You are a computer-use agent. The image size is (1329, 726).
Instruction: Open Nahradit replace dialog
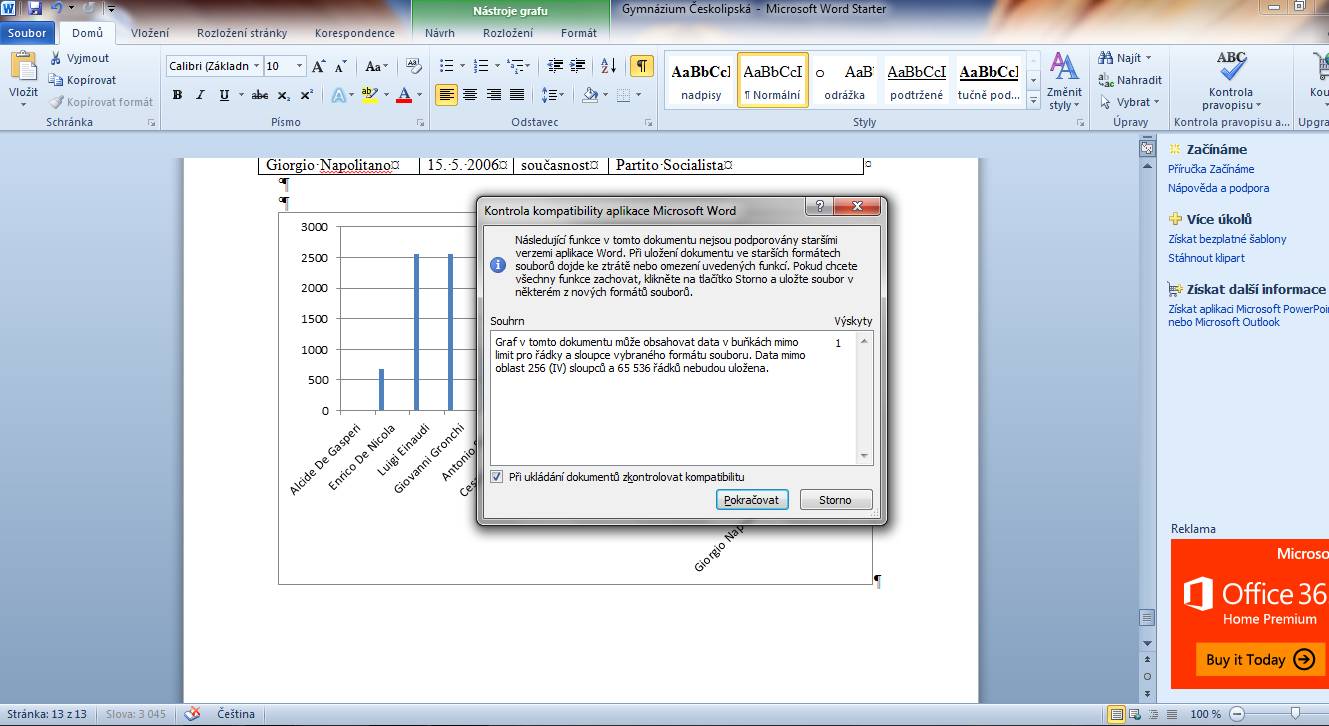[1130, 80]
